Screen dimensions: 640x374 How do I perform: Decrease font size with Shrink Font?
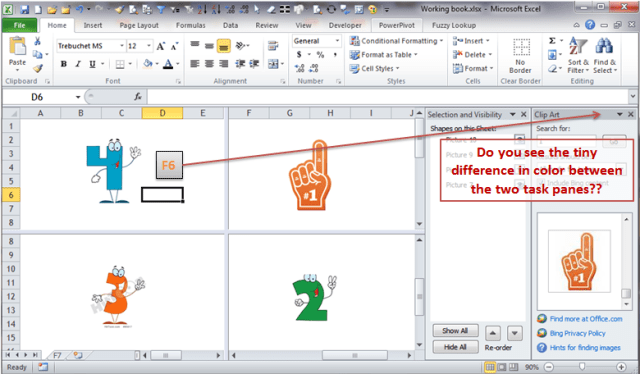(174, 46)
